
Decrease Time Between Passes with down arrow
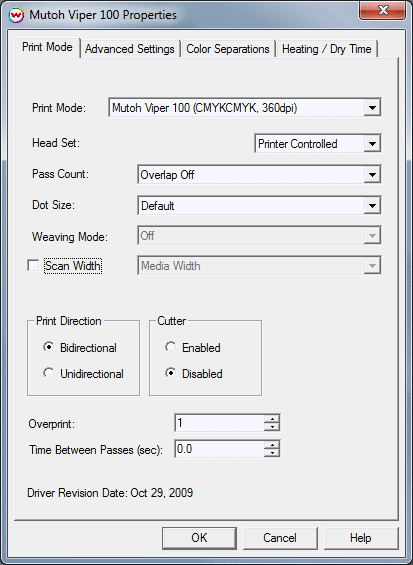[272, 453]
